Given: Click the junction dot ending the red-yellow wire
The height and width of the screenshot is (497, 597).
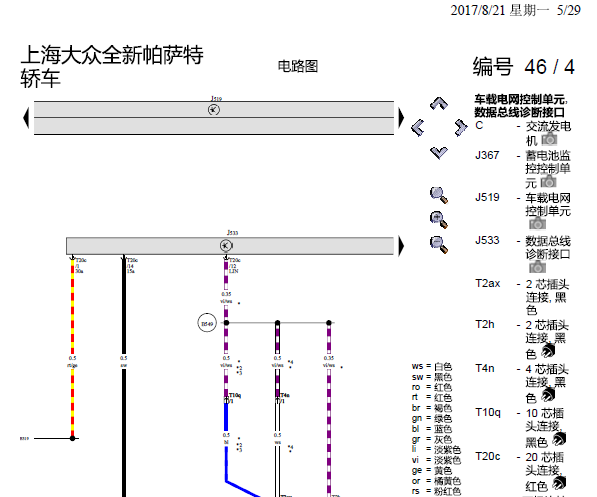Looking at the screenshot, I should click(x=72, y=438).
